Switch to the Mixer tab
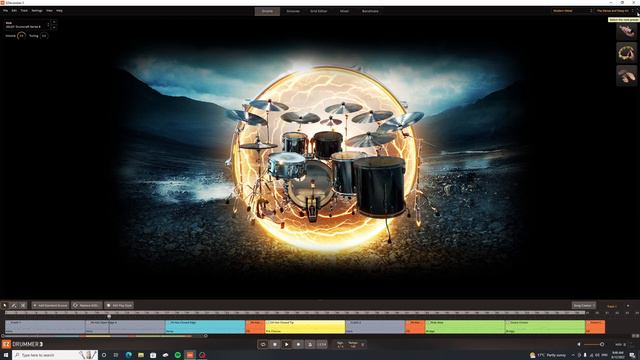The width and height of the screenshot is (640, 360). [344, 11]
